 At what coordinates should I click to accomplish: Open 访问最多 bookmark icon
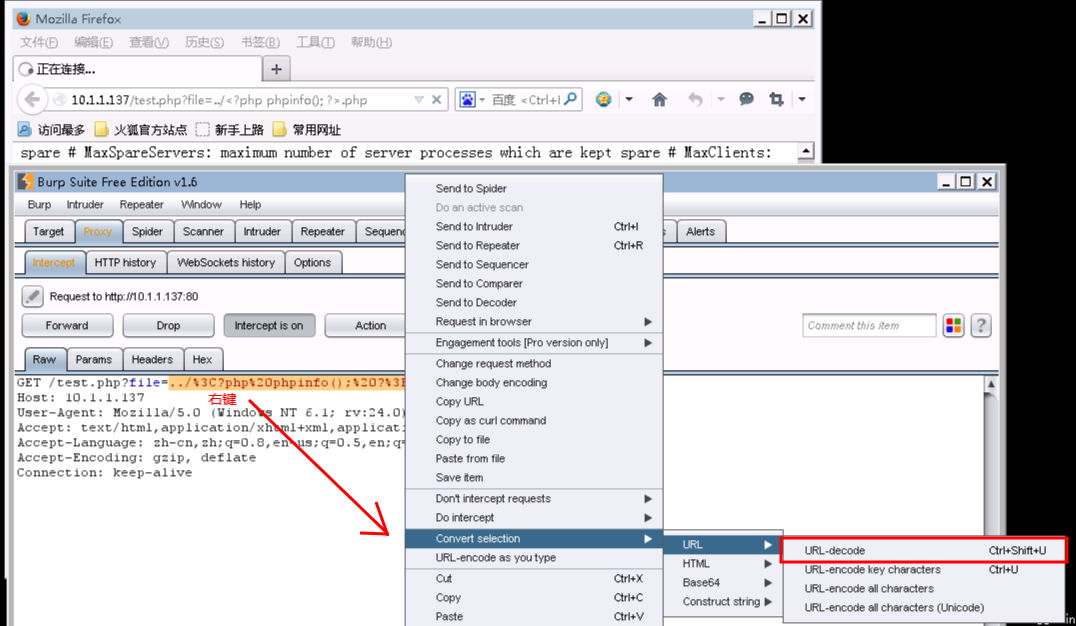click(x=25, y=129)
